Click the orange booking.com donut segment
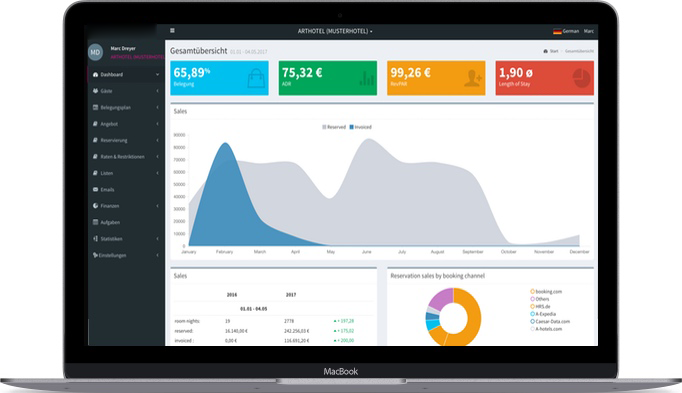 click(x=472, y=317)
